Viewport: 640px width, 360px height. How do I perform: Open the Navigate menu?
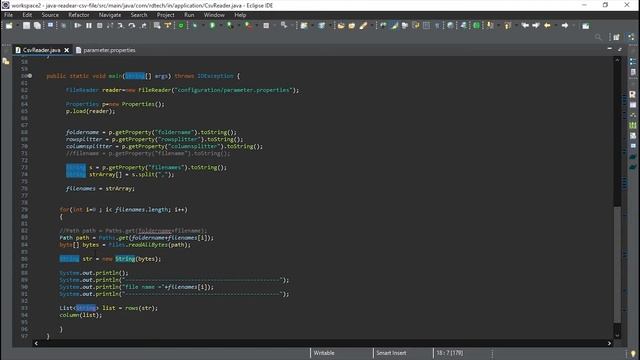[110, 15]
